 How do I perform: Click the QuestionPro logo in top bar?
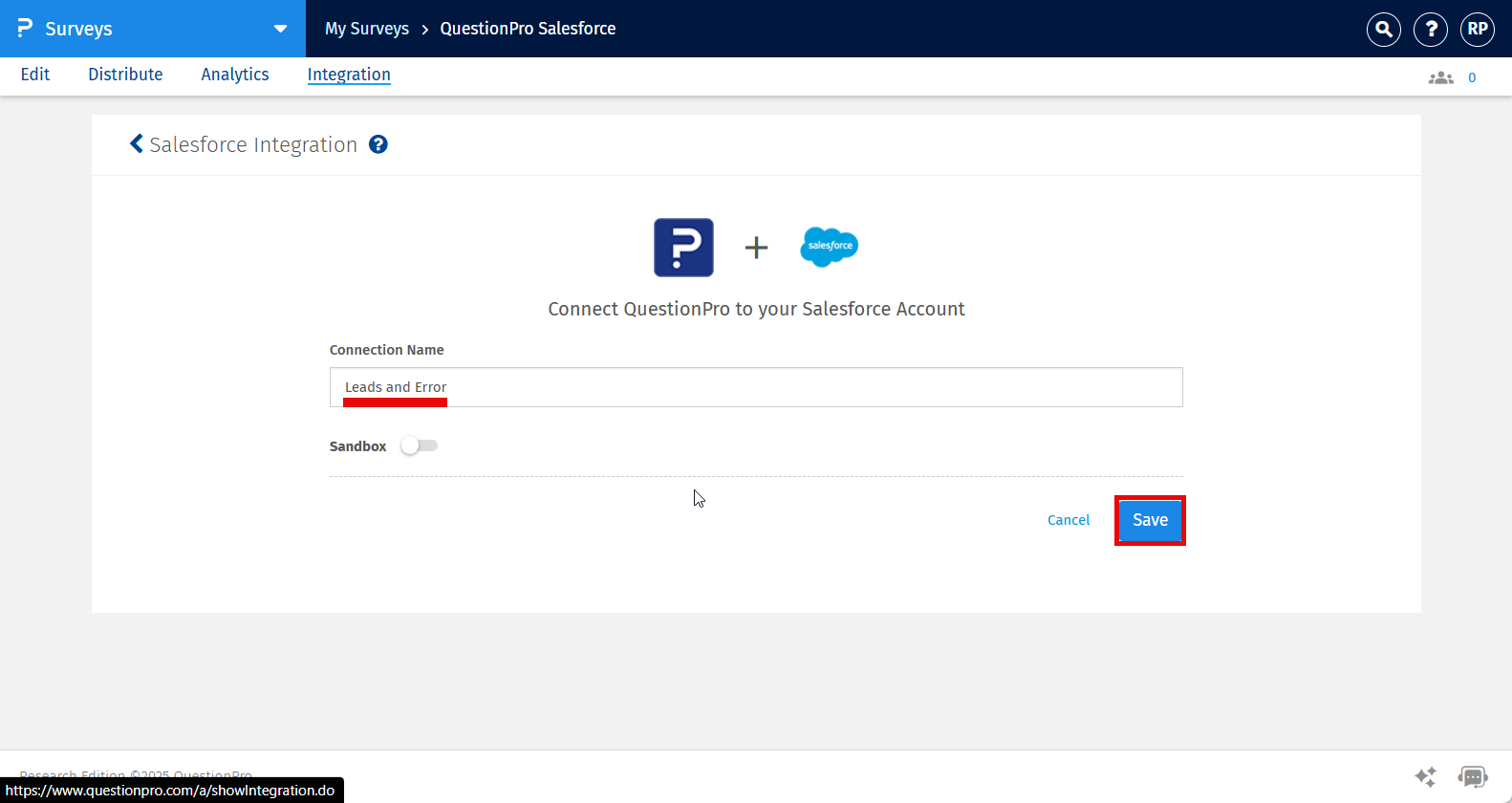(26, 29)
